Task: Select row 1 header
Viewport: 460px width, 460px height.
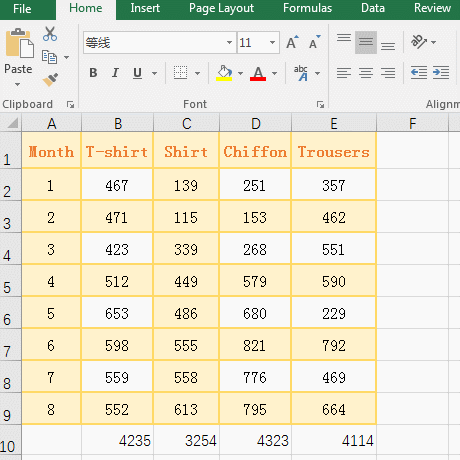Action: (11, 150)
